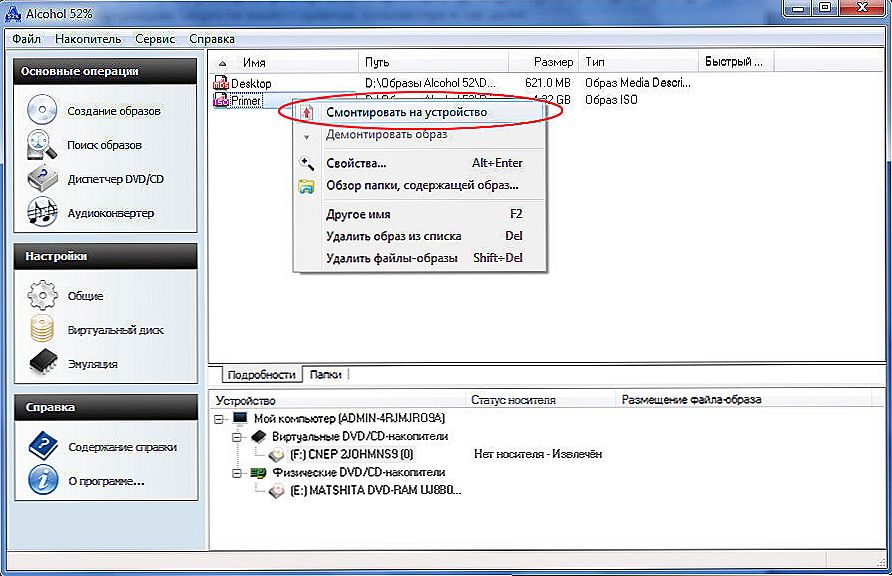892x576 pixels.
Task: Open Аудиоконвертер
Action: click(x=110, y=213)
